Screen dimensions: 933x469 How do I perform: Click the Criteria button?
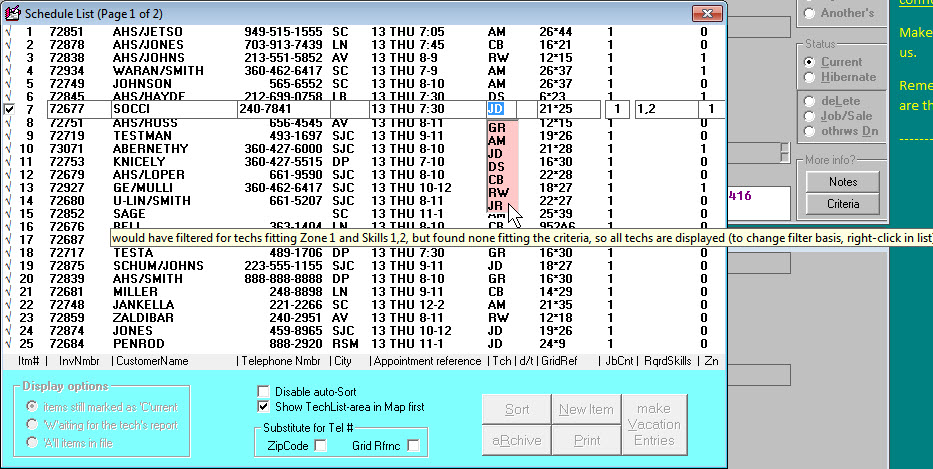842,204
